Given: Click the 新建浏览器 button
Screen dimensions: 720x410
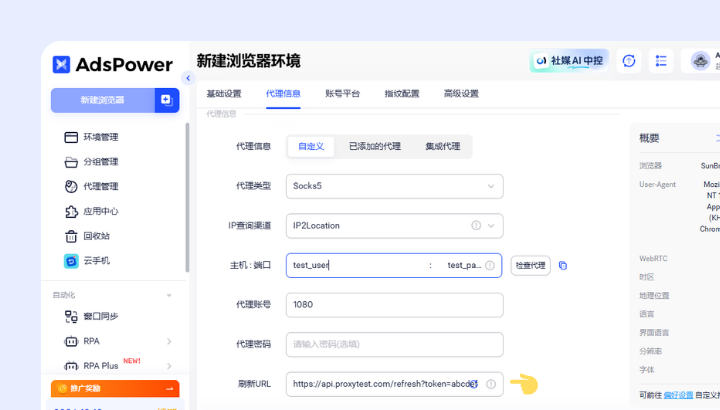Looking at the screenshot, I should point(103,100).
